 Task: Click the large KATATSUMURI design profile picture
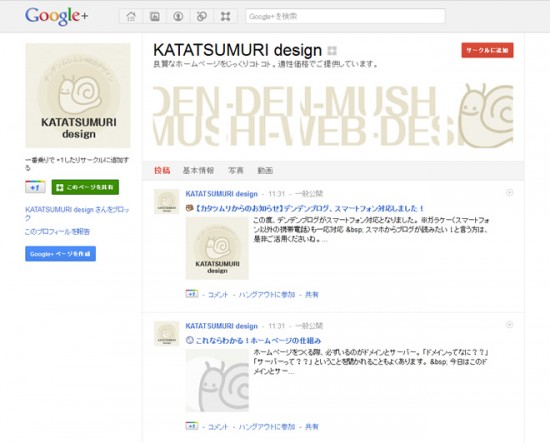click(78, 95)
